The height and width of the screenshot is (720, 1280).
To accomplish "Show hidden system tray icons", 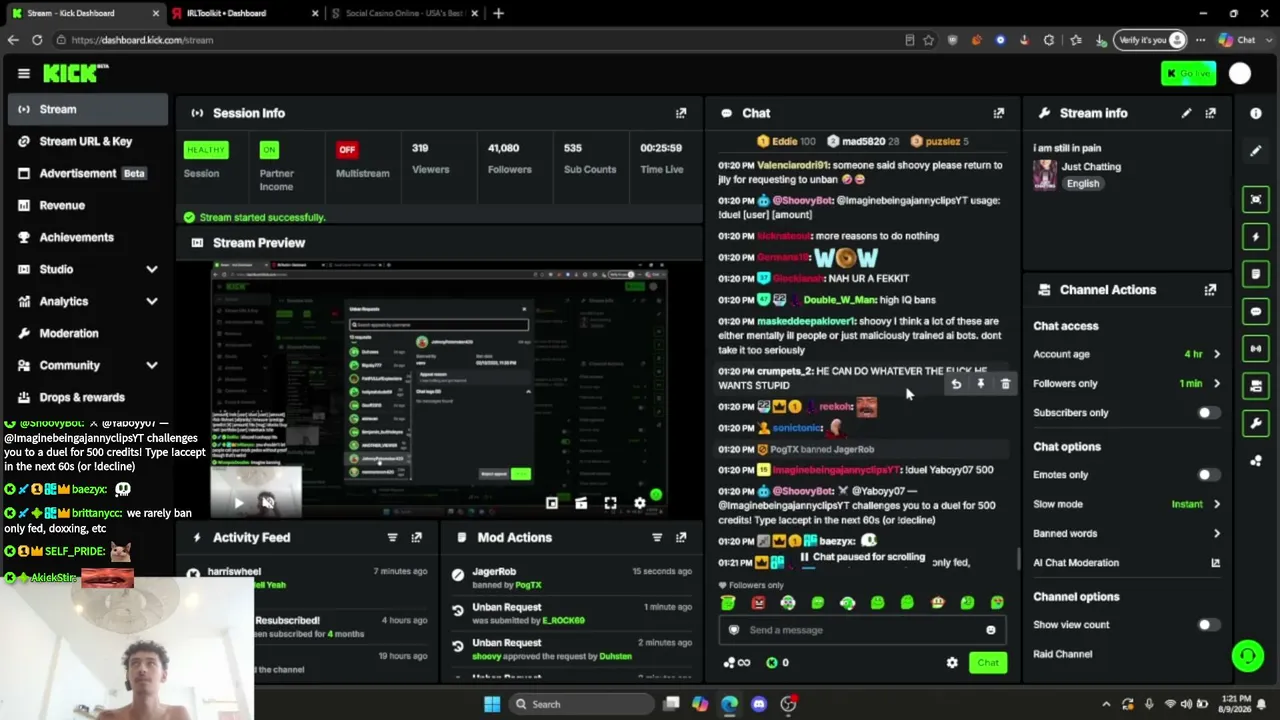I will pyautogui.click(x=1106, y=704).
